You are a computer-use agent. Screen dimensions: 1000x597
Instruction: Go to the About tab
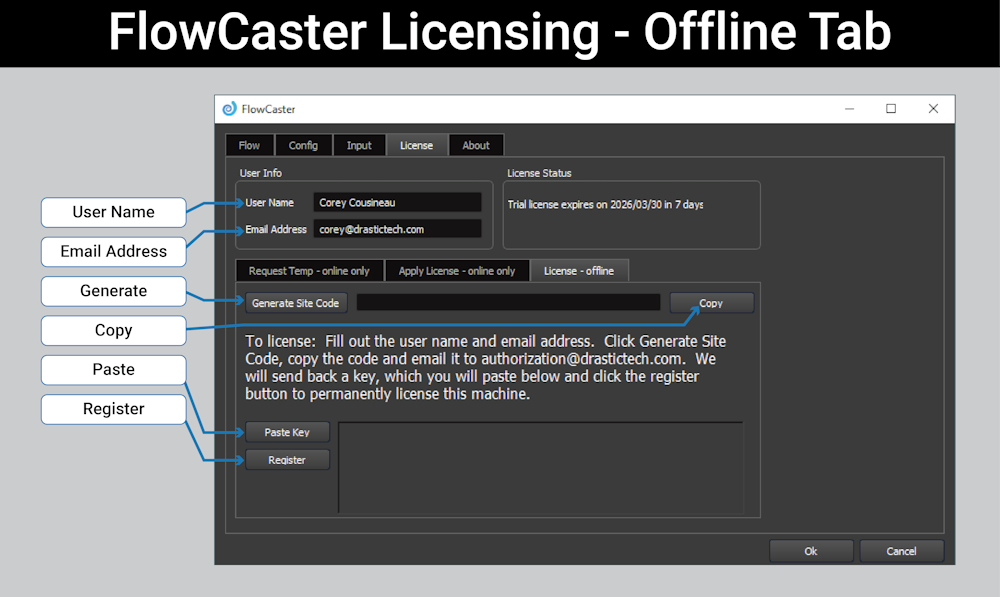pyautogui.click(x=476, y=145)
